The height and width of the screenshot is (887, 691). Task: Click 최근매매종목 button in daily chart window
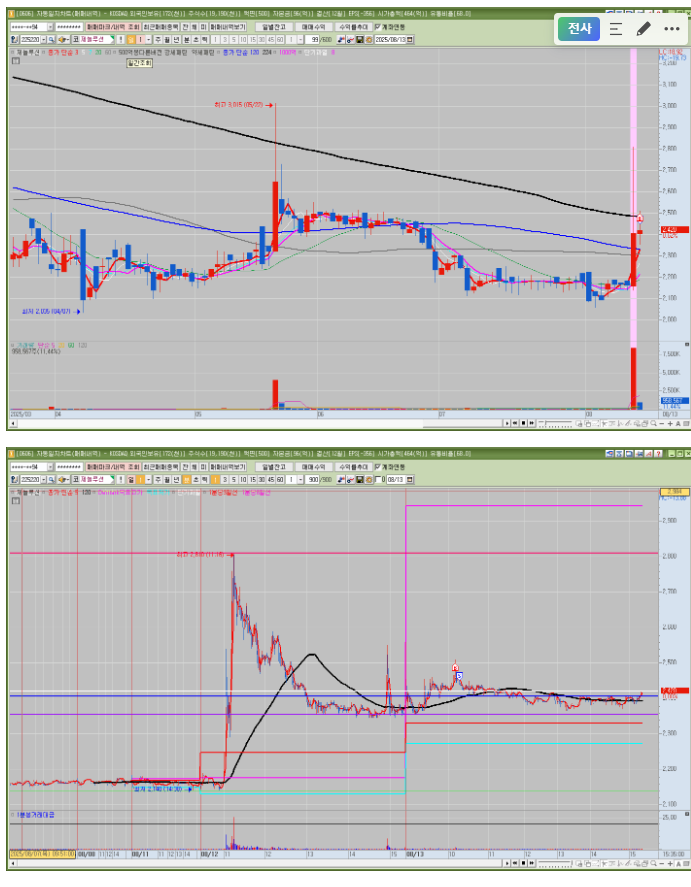tap(161, 27)
